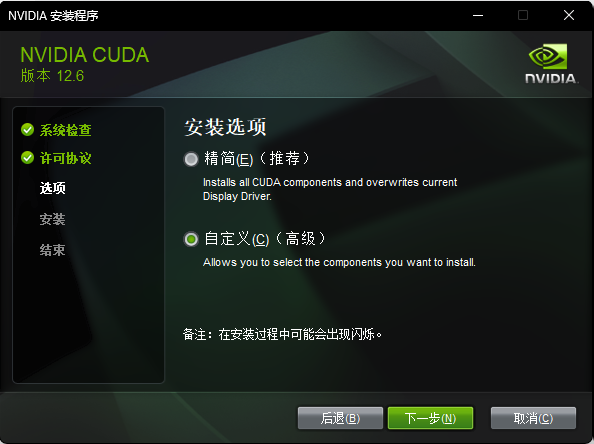Image resolution: width=594 pixels, height=444 pixels.
Task: Click the 自定义(C)（高级）option label
Action: coord(265,239)
